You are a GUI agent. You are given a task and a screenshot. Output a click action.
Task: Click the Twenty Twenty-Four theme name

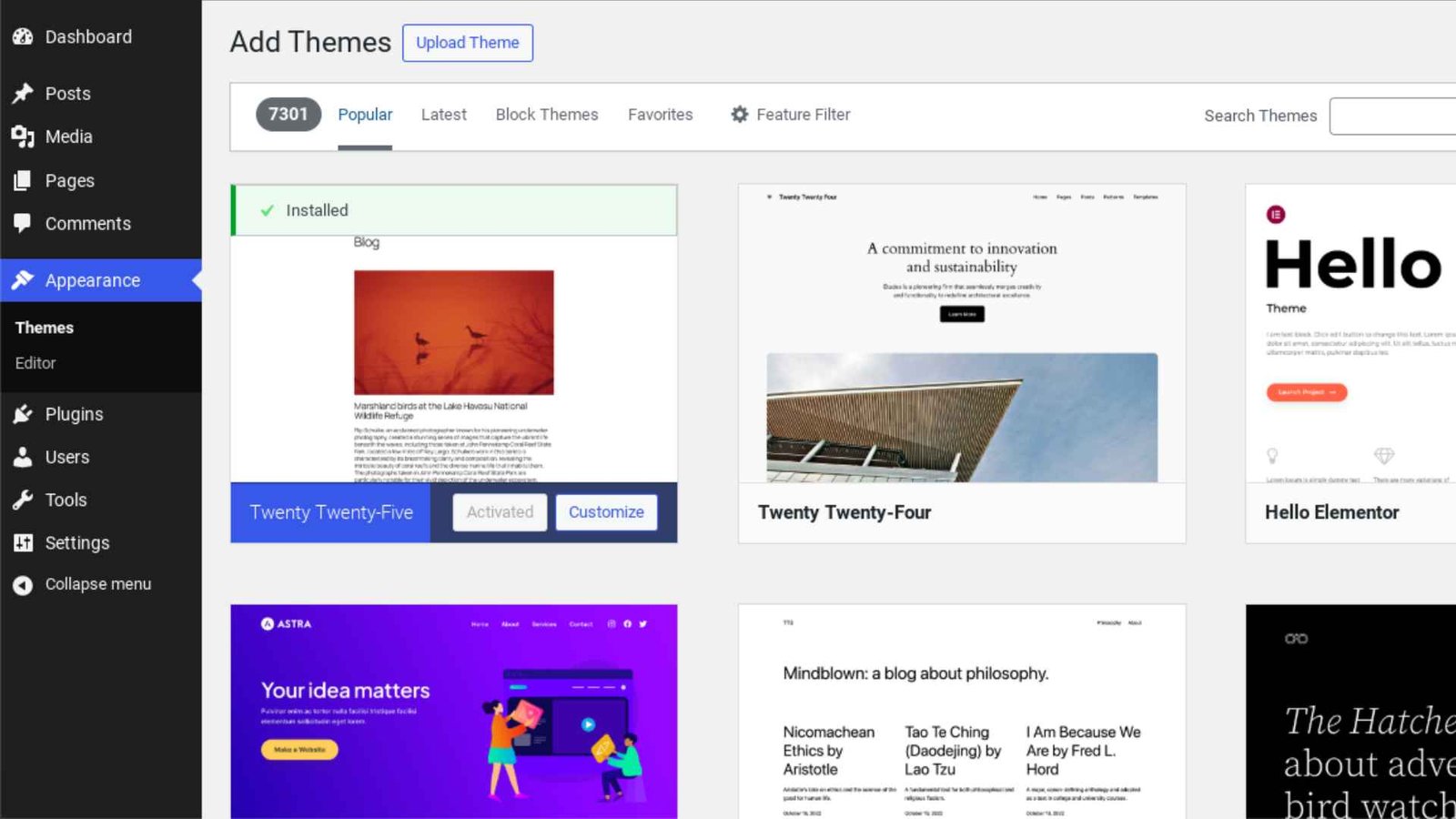click(x=844, y=512)
